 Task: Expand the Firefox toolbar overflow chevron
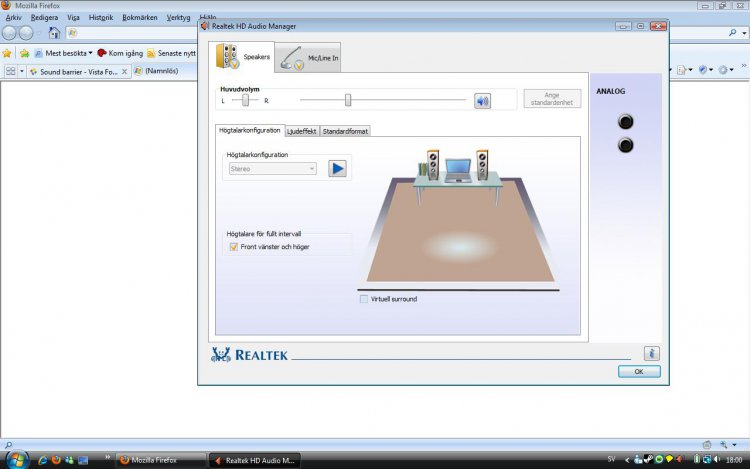[744, 66]
